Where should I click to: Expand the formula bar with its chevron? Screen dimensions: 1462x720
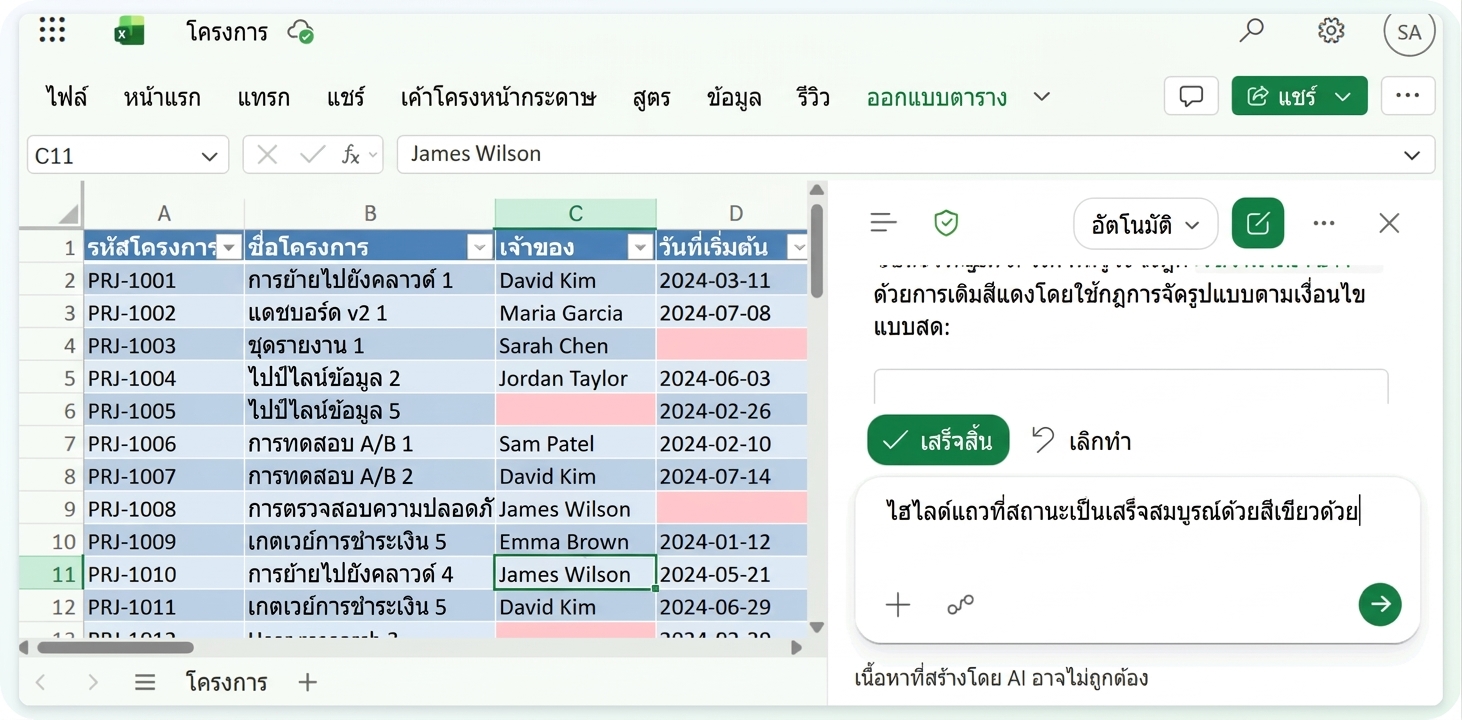pyautogui.click(x=1412, y=155)
